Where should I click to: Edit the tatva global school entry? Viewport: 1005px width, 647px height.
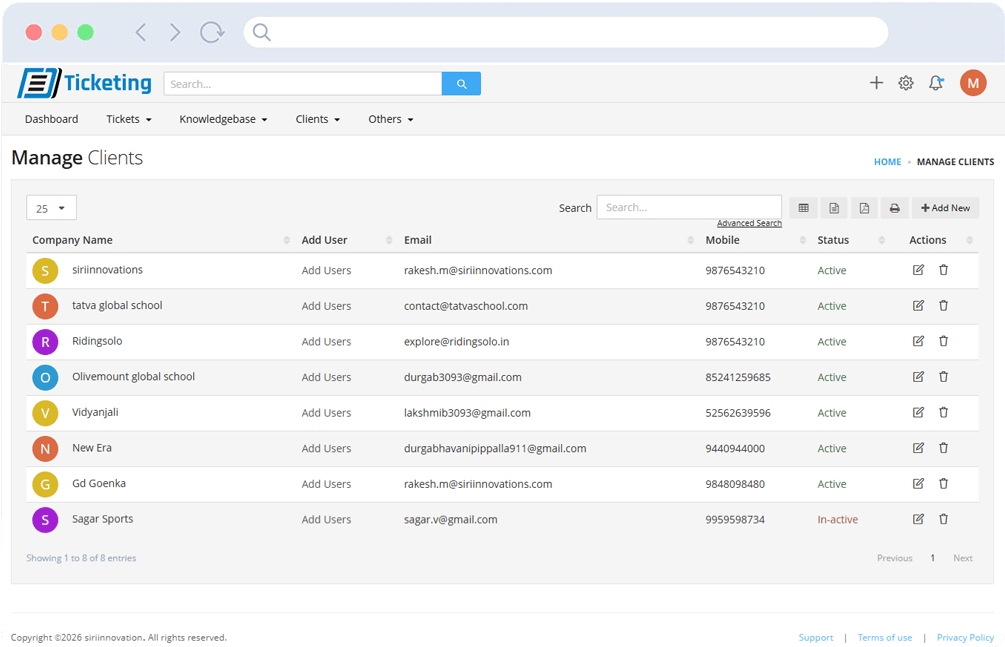[918, 306]
